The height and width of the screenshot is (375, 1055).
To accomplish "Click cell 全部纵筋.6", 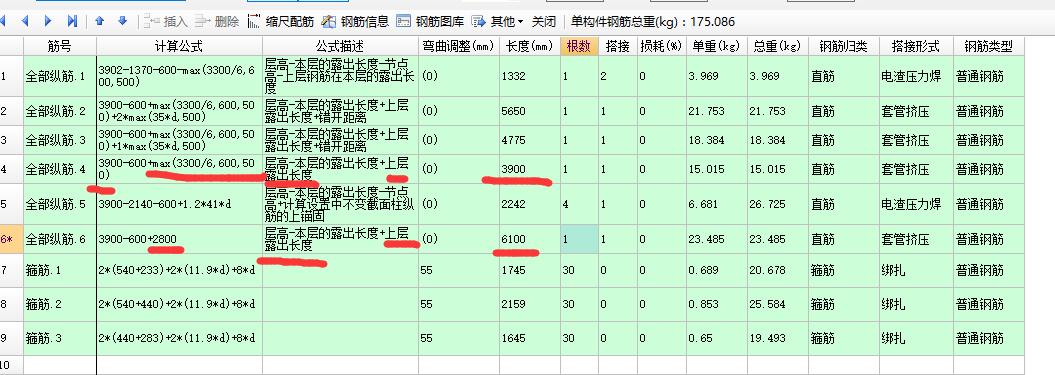I will (x=60, y=239).
